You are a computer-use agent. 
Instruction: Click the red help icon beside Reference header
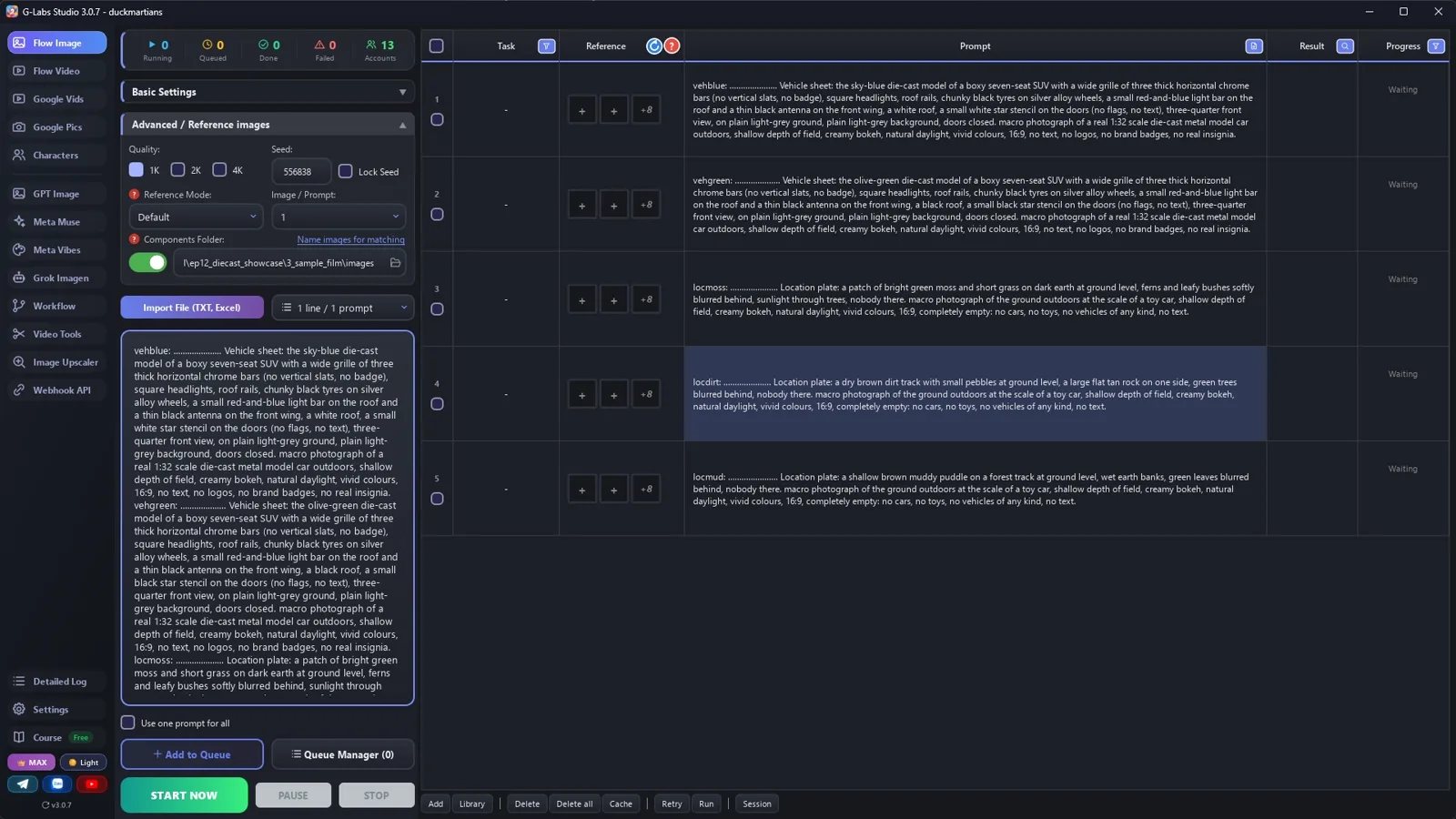(672, 46)
